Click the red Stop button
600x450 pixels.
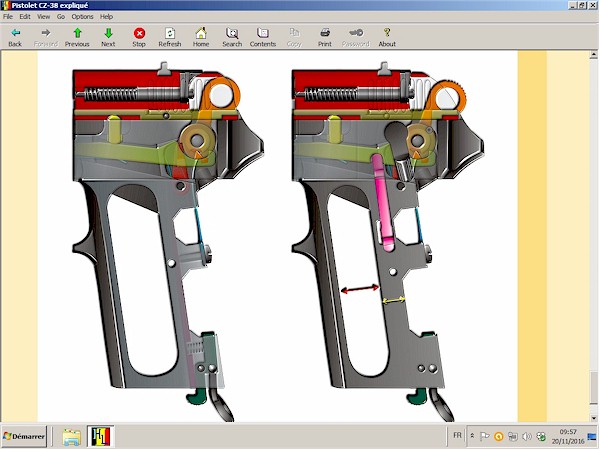[x=139, y=37]
